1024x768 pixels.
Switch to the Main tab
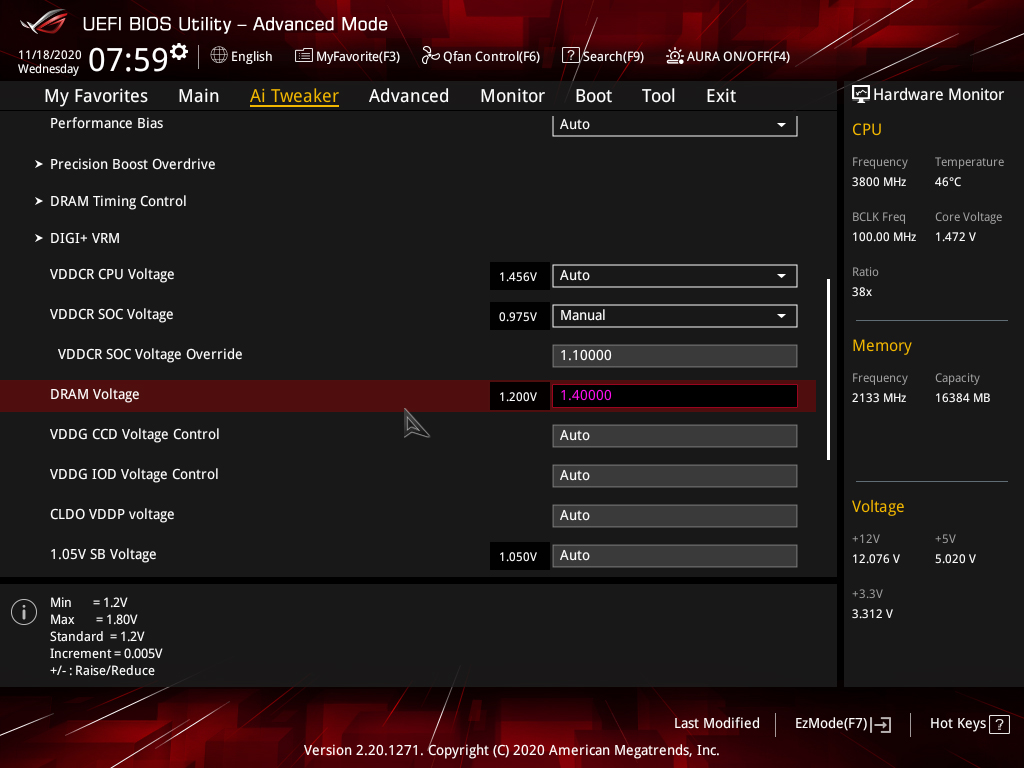(x=199, y=96)
